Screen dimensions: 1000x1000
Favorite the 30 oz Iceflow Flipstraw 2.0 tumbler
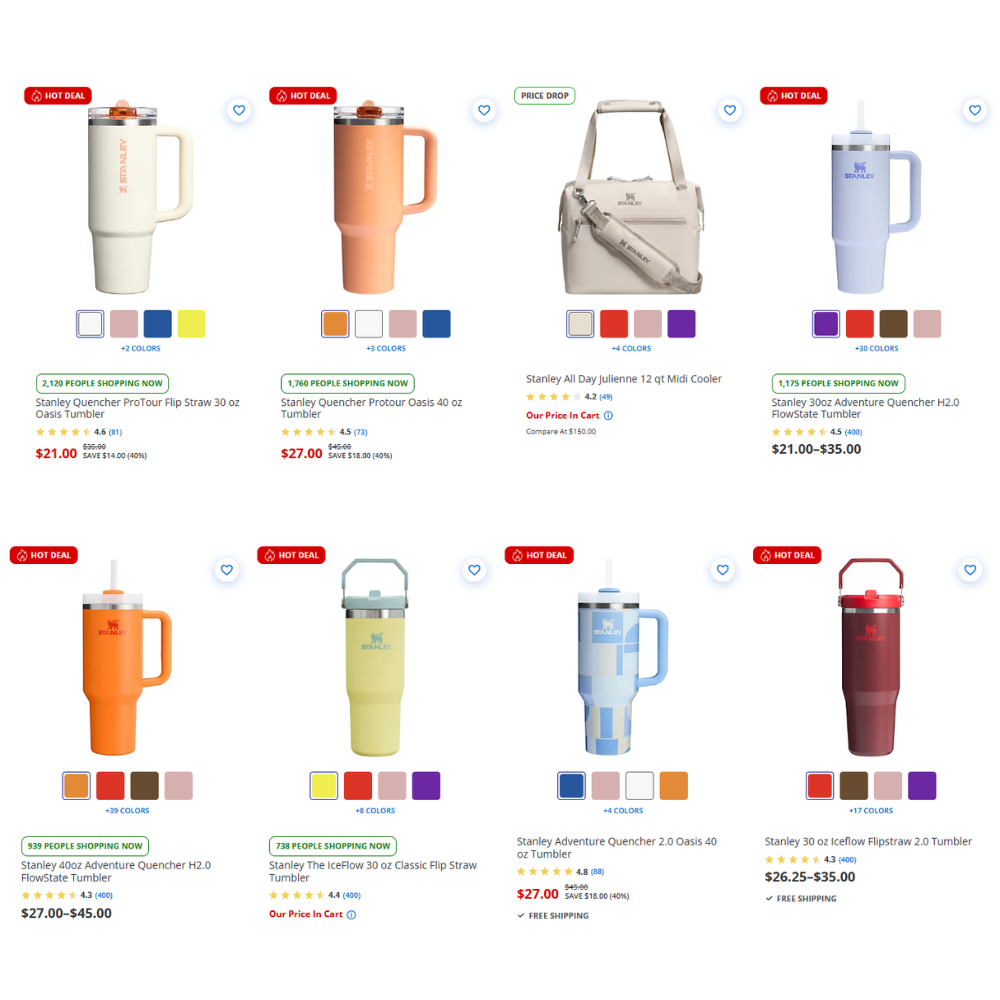pyautogui.click(x=969, y=570)
